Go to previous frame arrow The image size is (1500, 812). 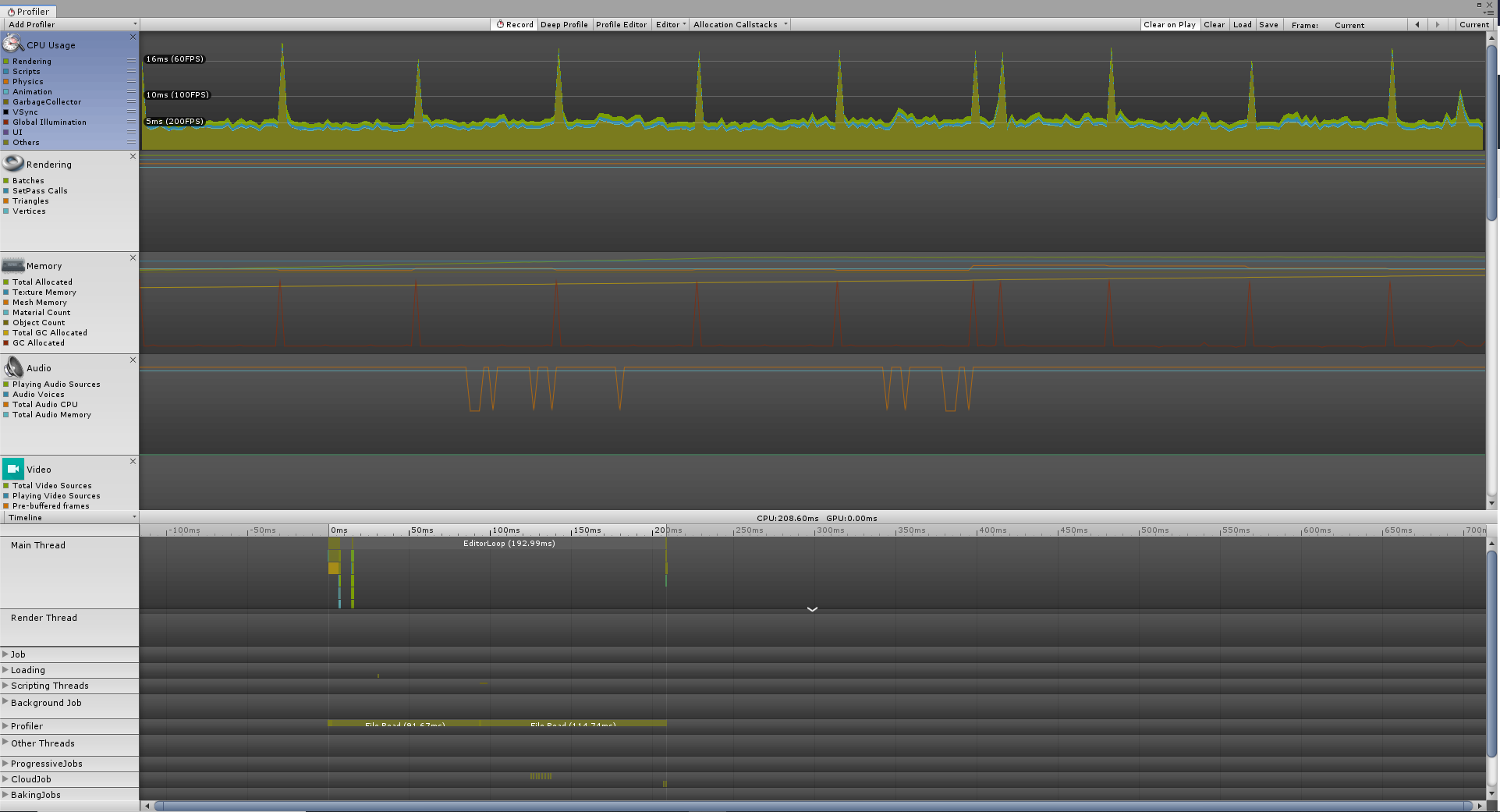click(x=1417, y=25)
